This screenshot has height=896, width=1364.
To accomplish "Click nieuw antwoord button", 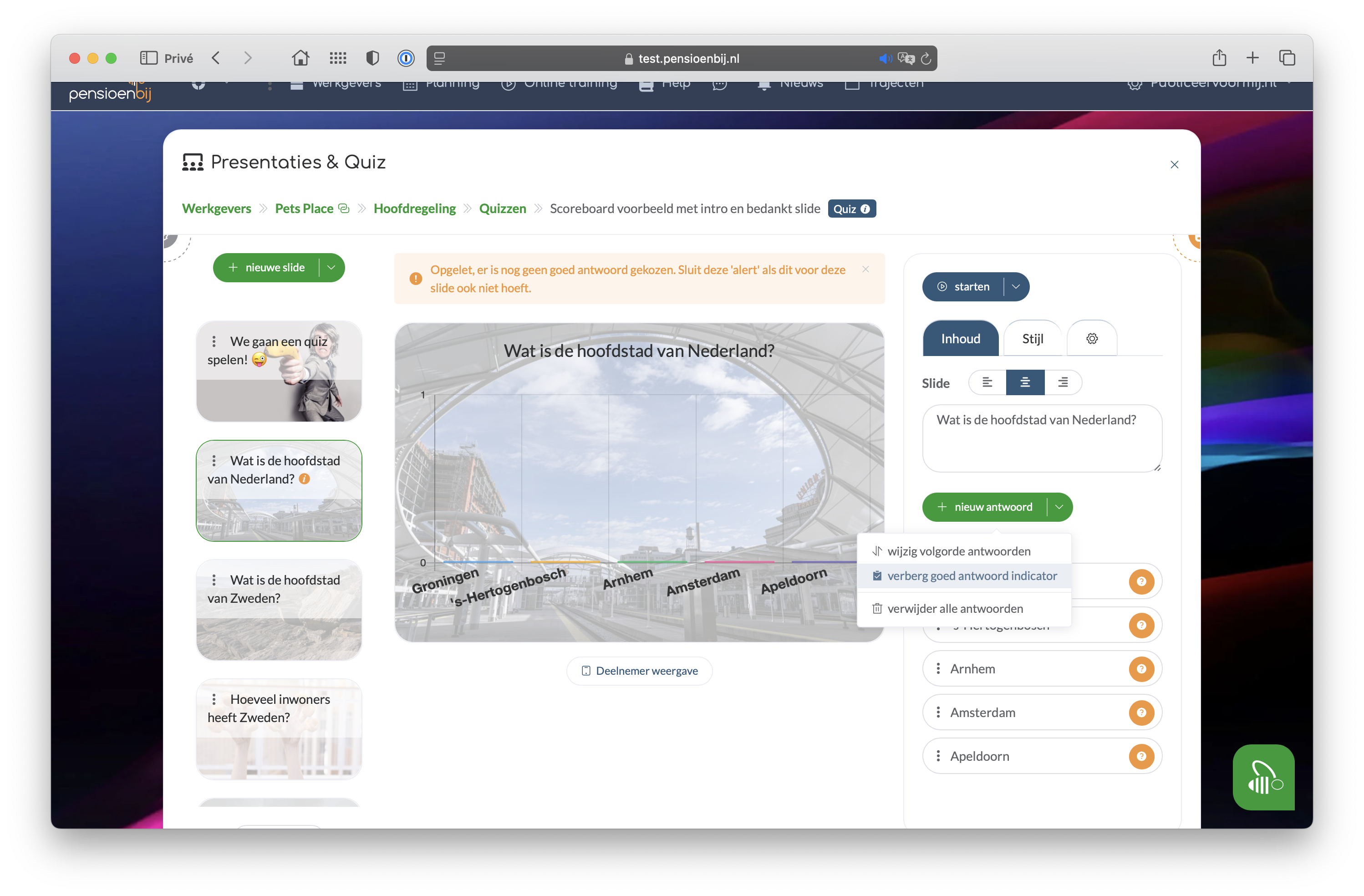I will pos(985,507).
